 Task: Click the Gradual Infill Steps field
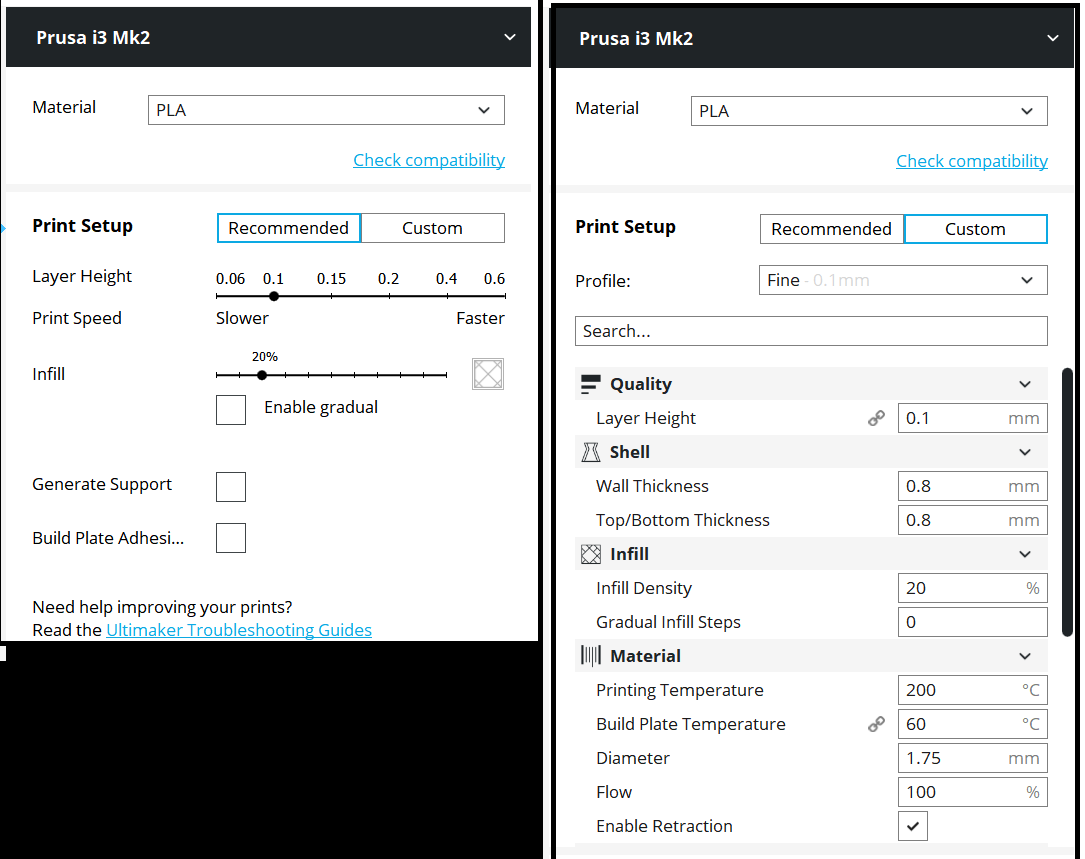(x=972, y=622)
